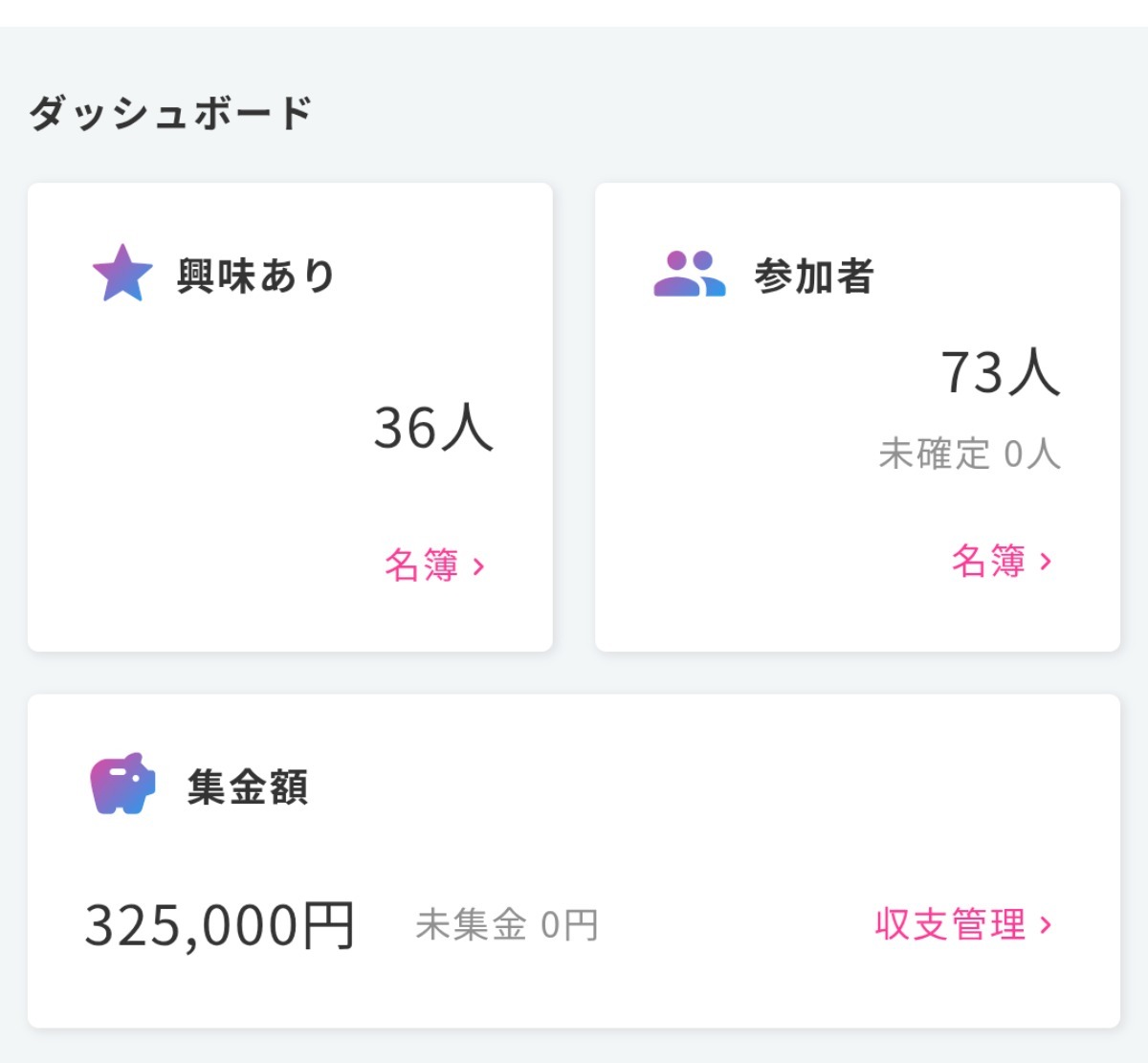This screenshot has width=1148, height=1063.
Task: Click the 325,000円 collected amount
Action: pyautogui.click(x=220, y=925)
